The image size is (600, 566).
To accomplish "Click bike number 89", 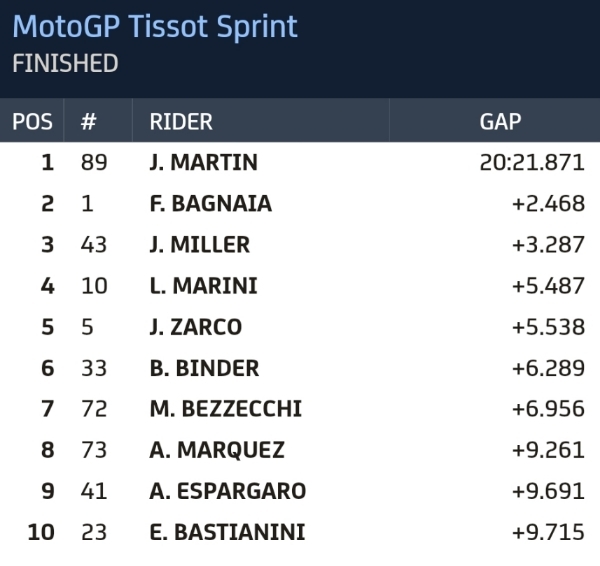I will 92,162.
